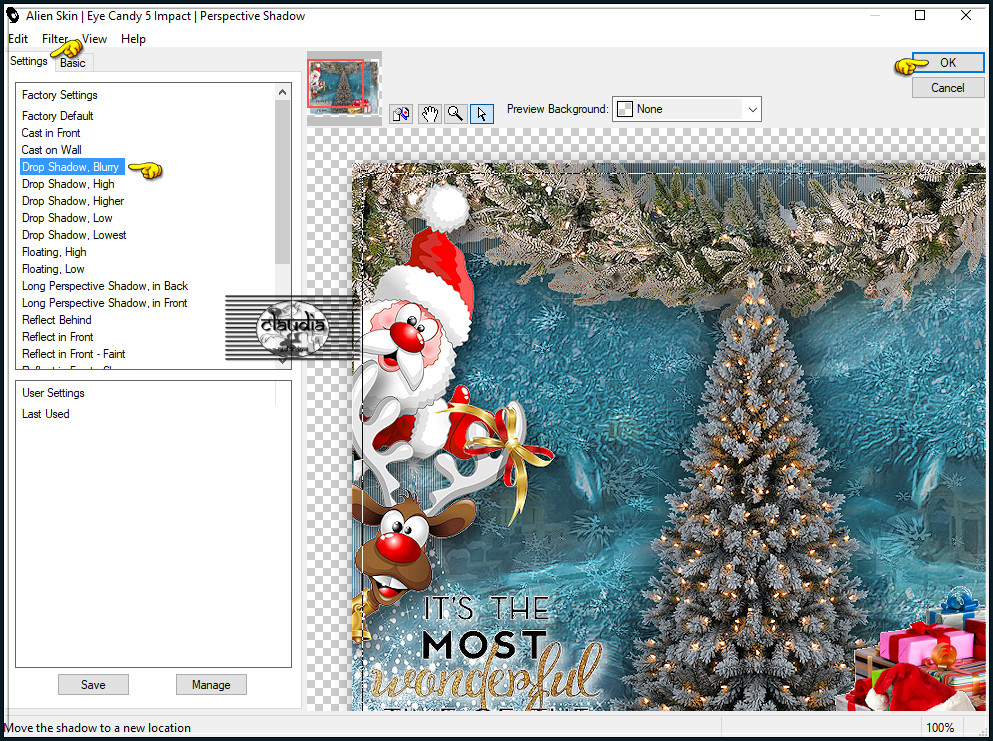Select the Floating, Low preset

point(53,269)
